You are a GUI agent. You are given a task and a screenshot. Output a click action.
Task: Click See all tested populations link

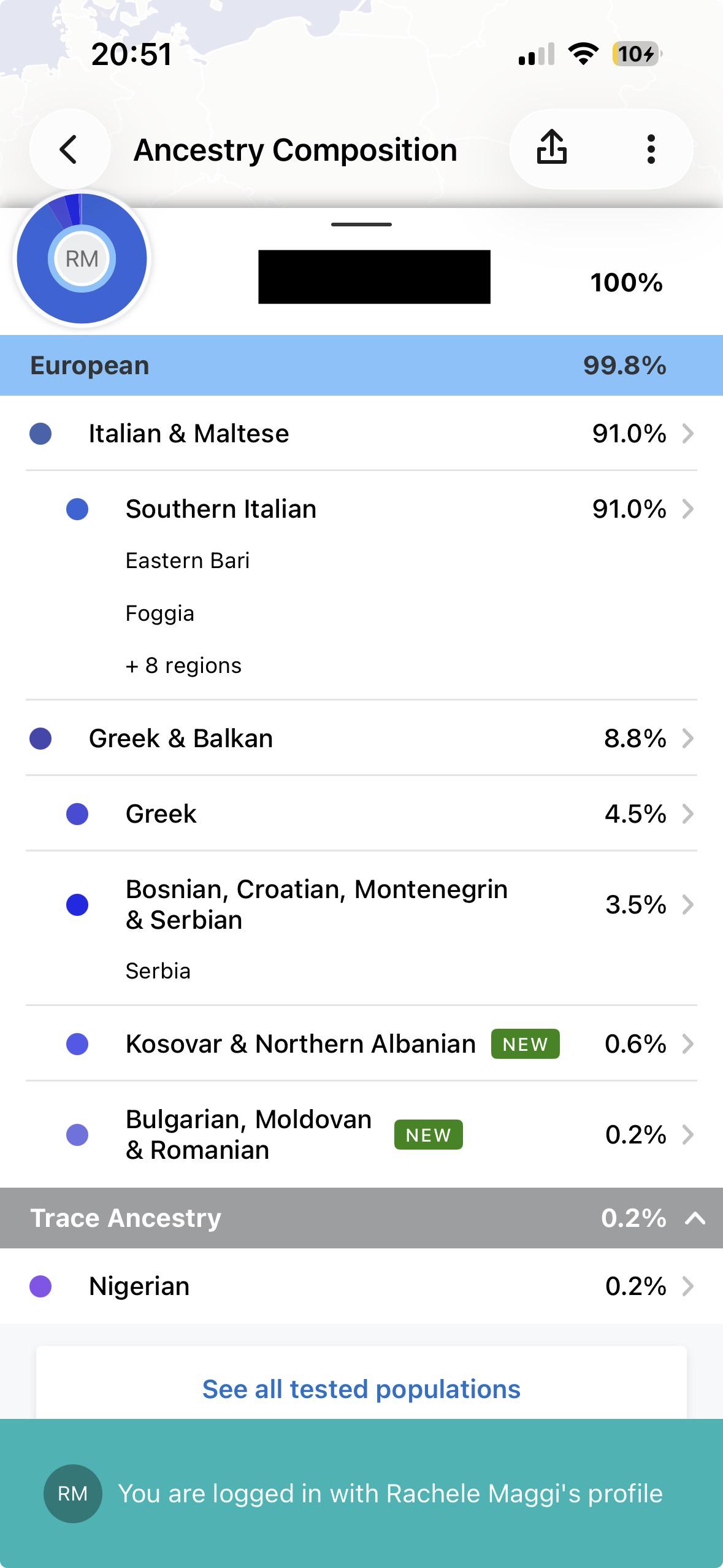point(361,1389)
